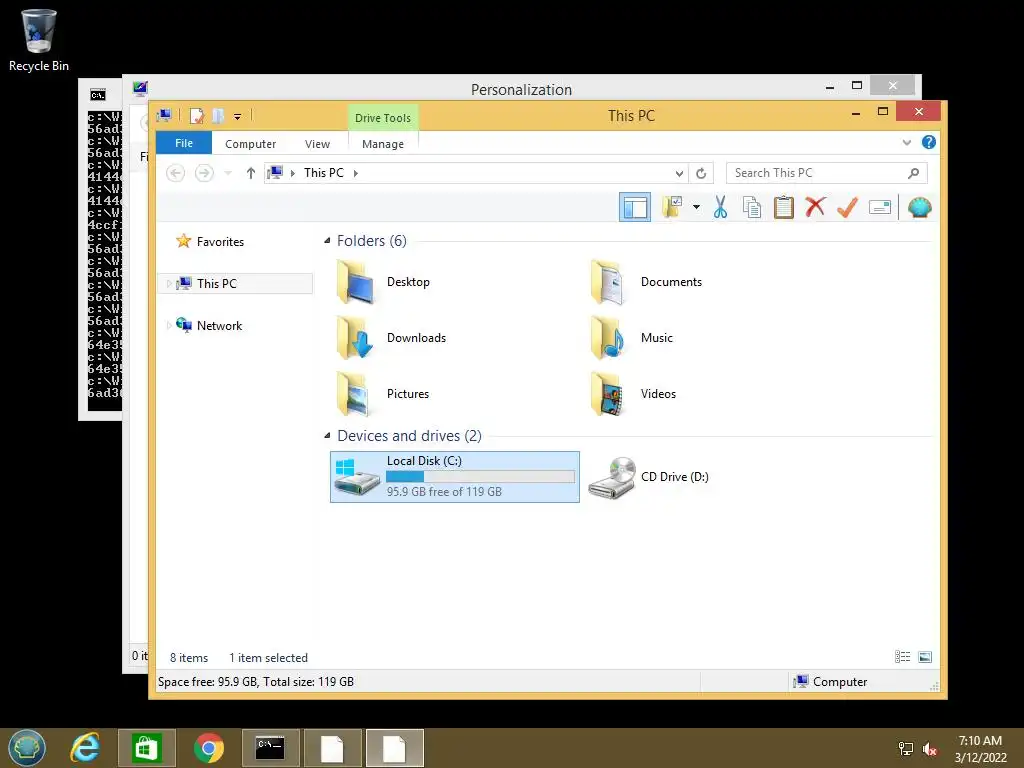
Task: Click the muted volume tray icon
Action: 930,749
